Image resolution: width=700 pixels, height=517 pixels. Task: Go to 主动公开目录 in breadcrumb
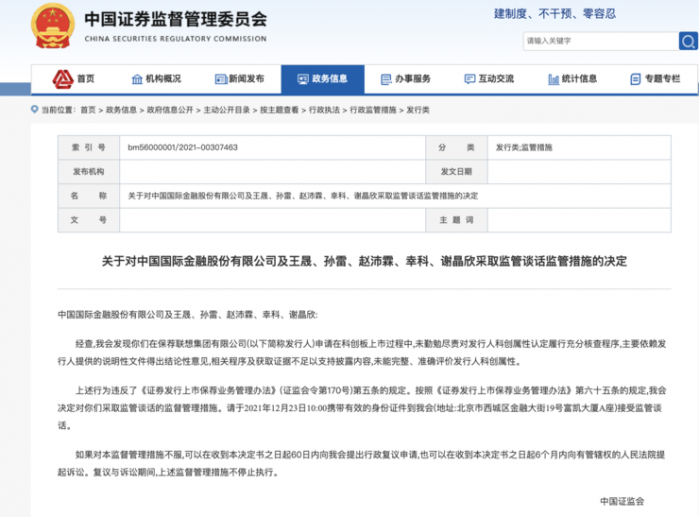click(227, 110)
